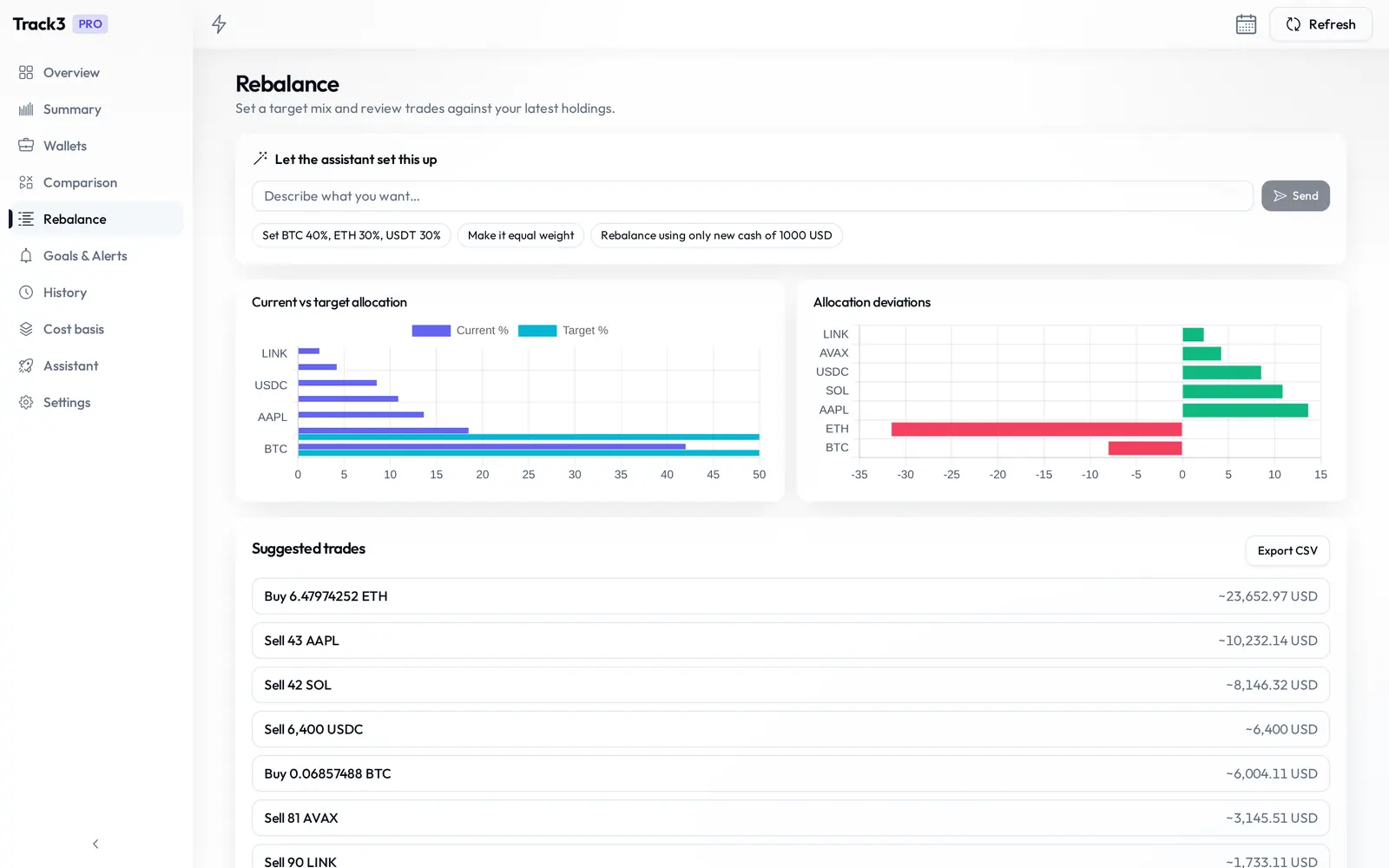This screenshot has width=1389, height=868.
Task: Click the Assistant rocket icon
Action: click(x=26, y=365)
